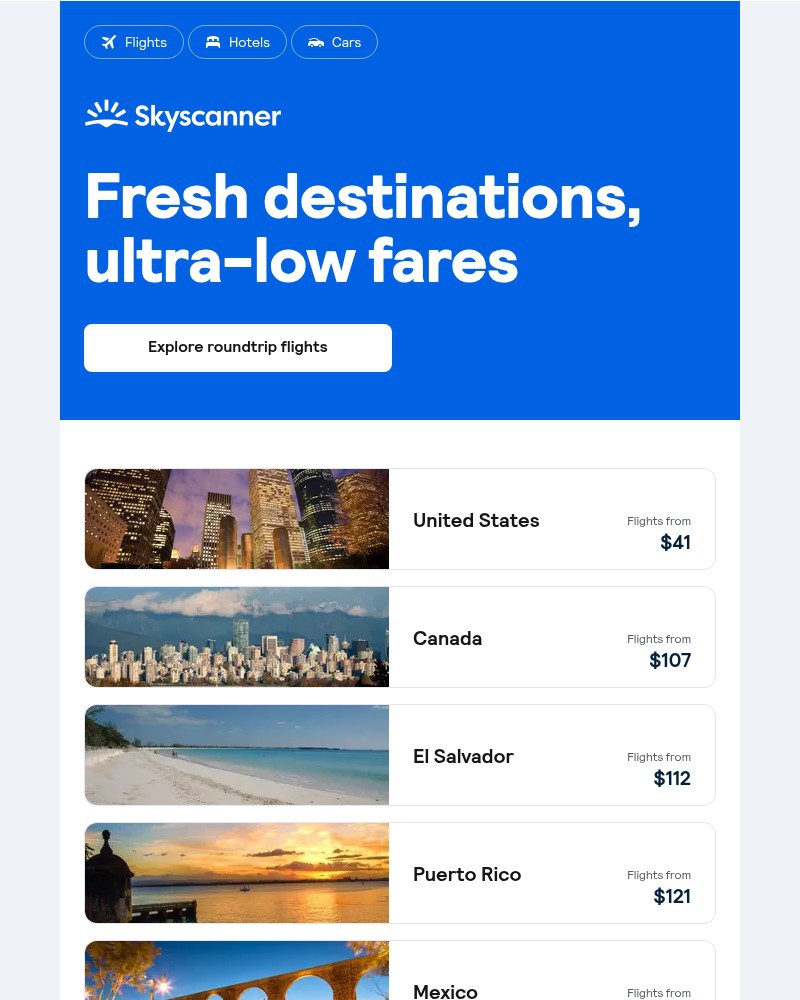Viewport: 800px width, 1000px height.
Task: Open the Hotels tab
Action: tap(238, 42)
